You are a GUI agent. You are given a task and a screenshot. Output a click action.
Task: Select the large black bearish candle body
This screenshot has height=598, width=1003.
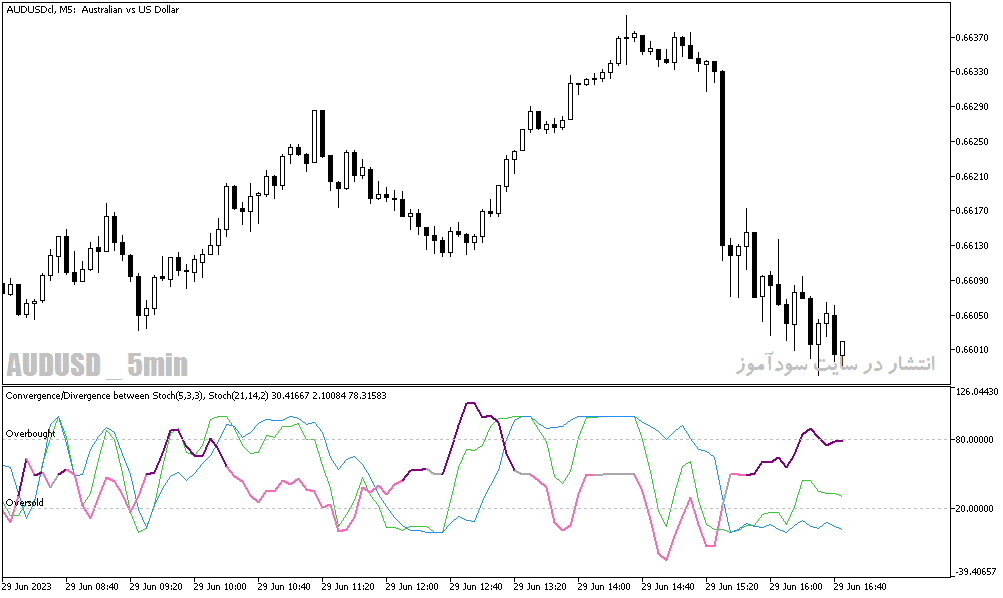click(722, 158)
